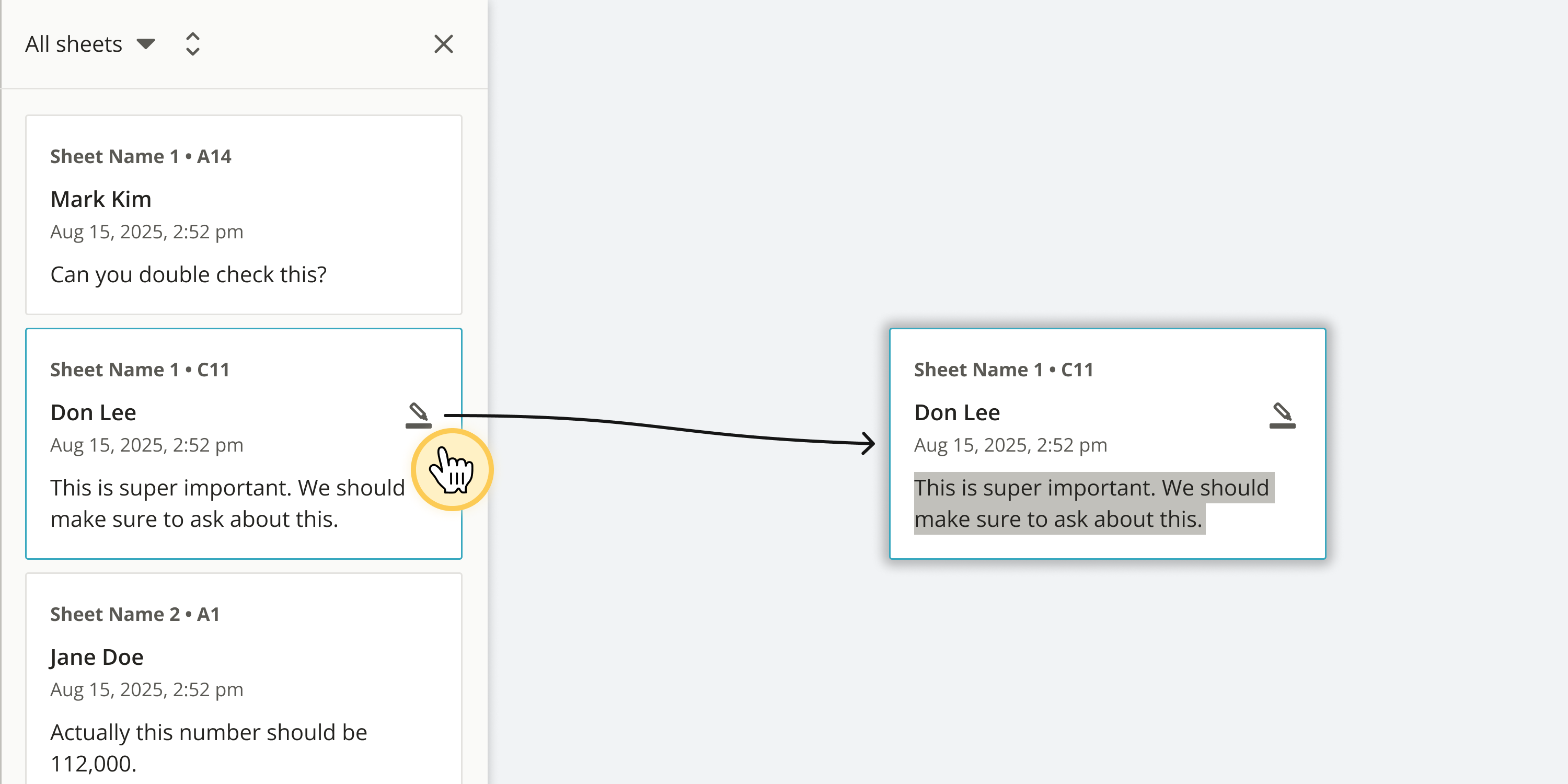The width and height of the screenshot is (1568, 784).
Task: Click 'All sheets' filter label
Action: [74, 44]
